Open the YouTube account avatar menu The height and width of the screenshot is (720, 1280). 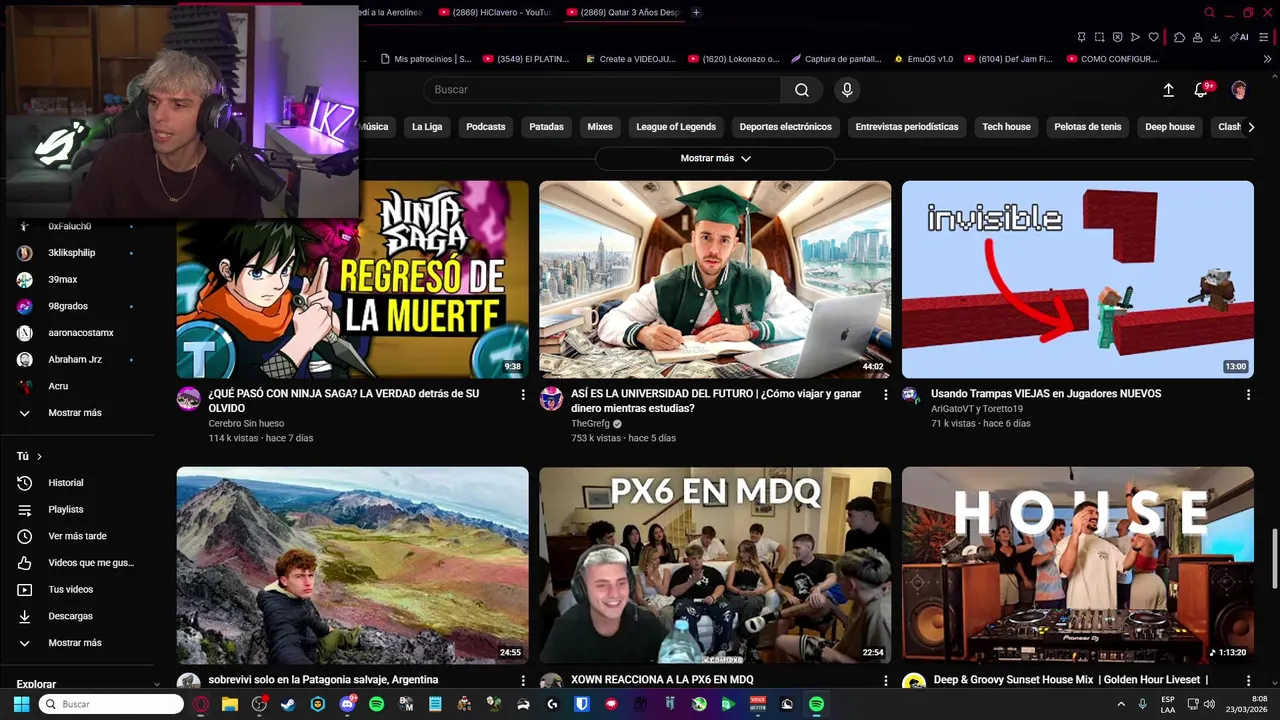[x=1239, y=90]
